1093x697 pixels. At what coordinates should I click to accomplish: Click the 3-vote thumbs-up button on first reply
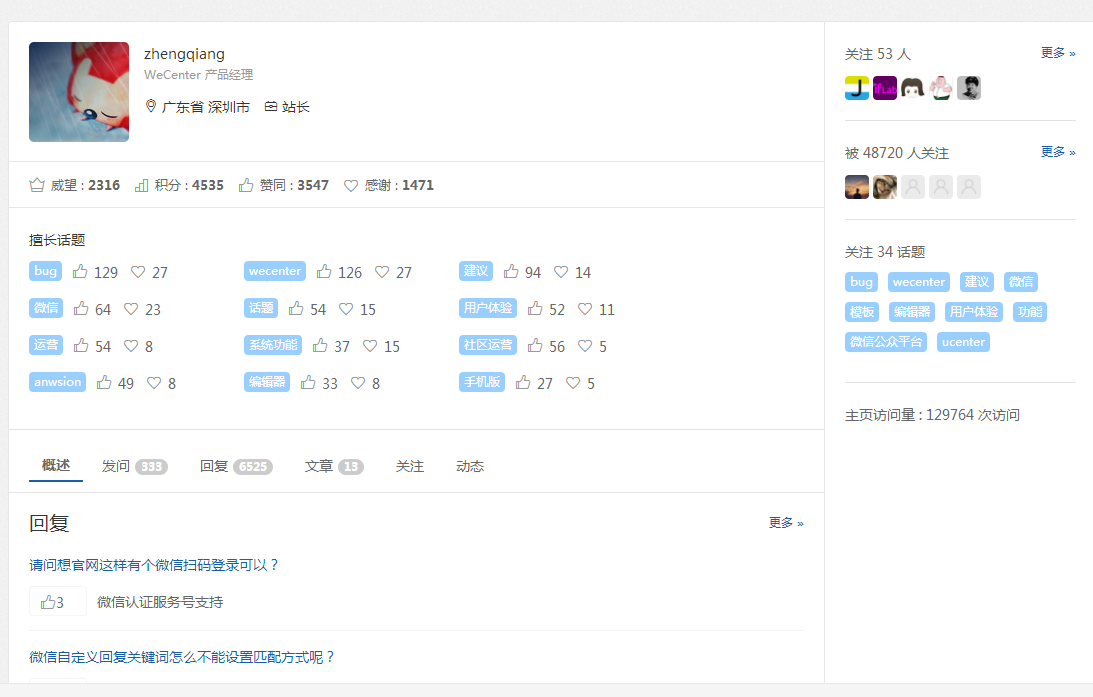pos(54,602)
